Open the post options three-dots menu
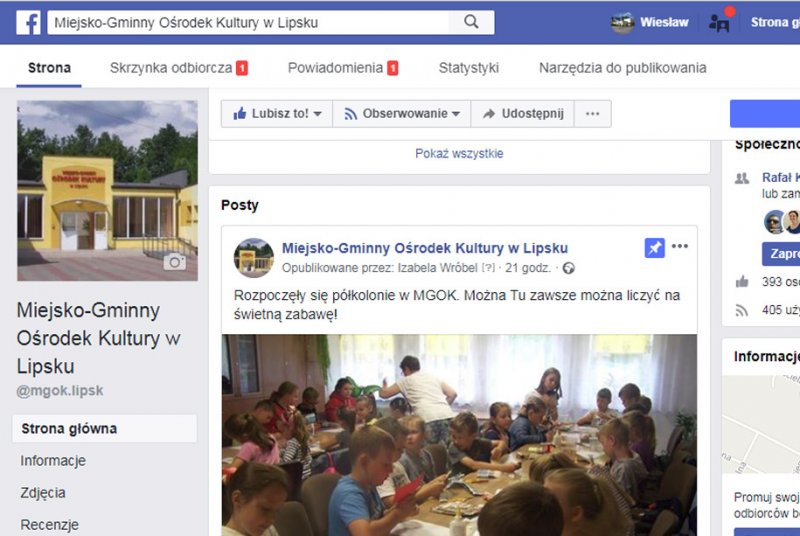Viewport: 800px width, 536px height. [680, 246]
